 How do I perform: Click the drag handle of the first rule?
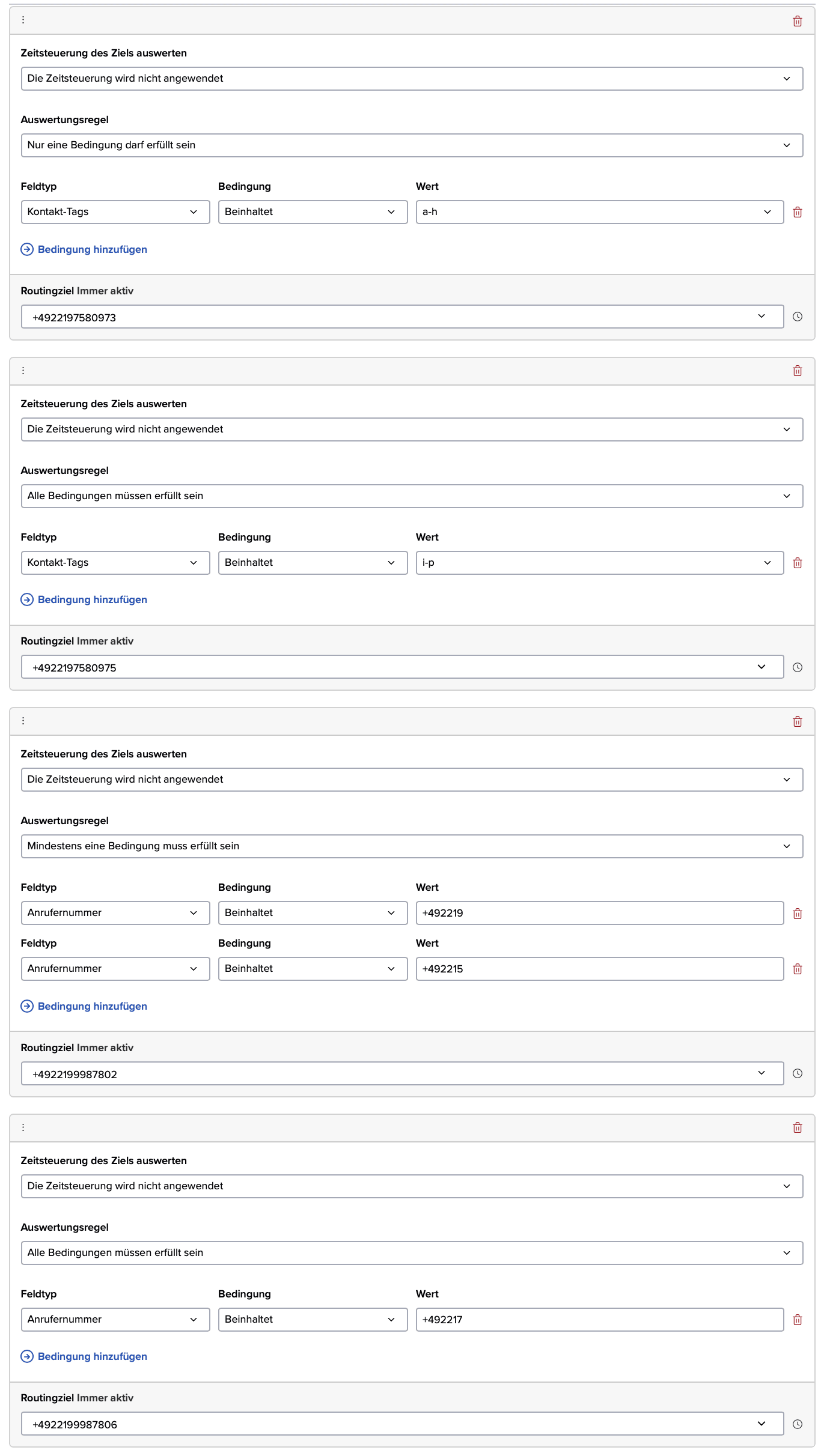(23, 20)
